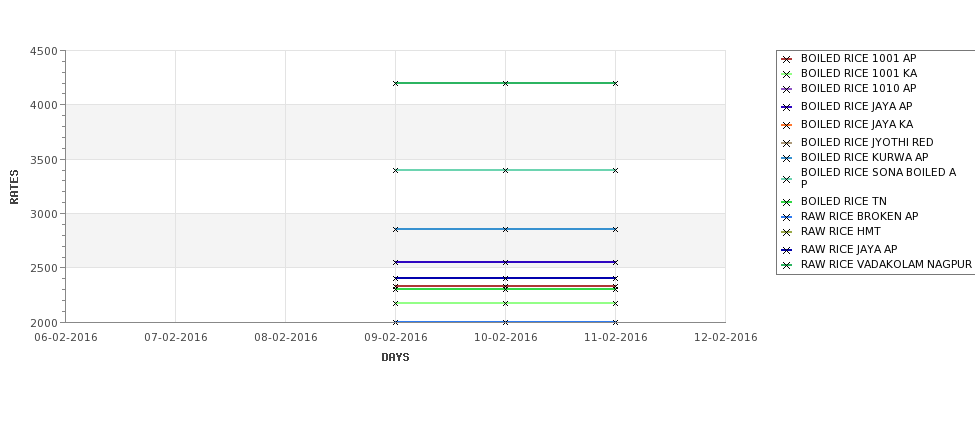
Task: Click the BOILED RICE 1001 KA legend marker
Action: click(x=787, y=74)
